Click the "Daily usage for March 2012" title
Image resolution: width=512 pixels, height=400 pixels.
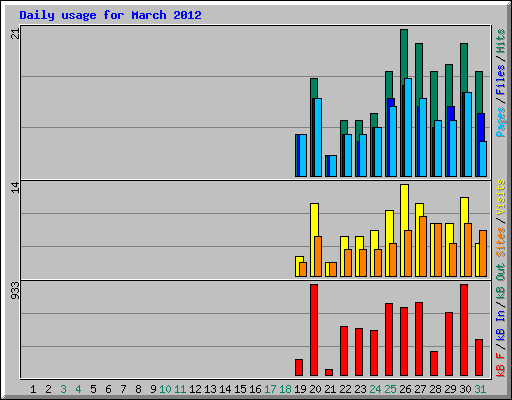110,15
